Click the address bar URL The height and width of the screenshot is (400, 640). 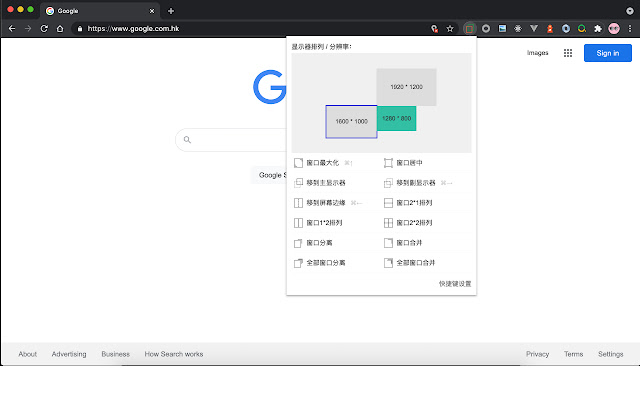(x=133, y=29)
